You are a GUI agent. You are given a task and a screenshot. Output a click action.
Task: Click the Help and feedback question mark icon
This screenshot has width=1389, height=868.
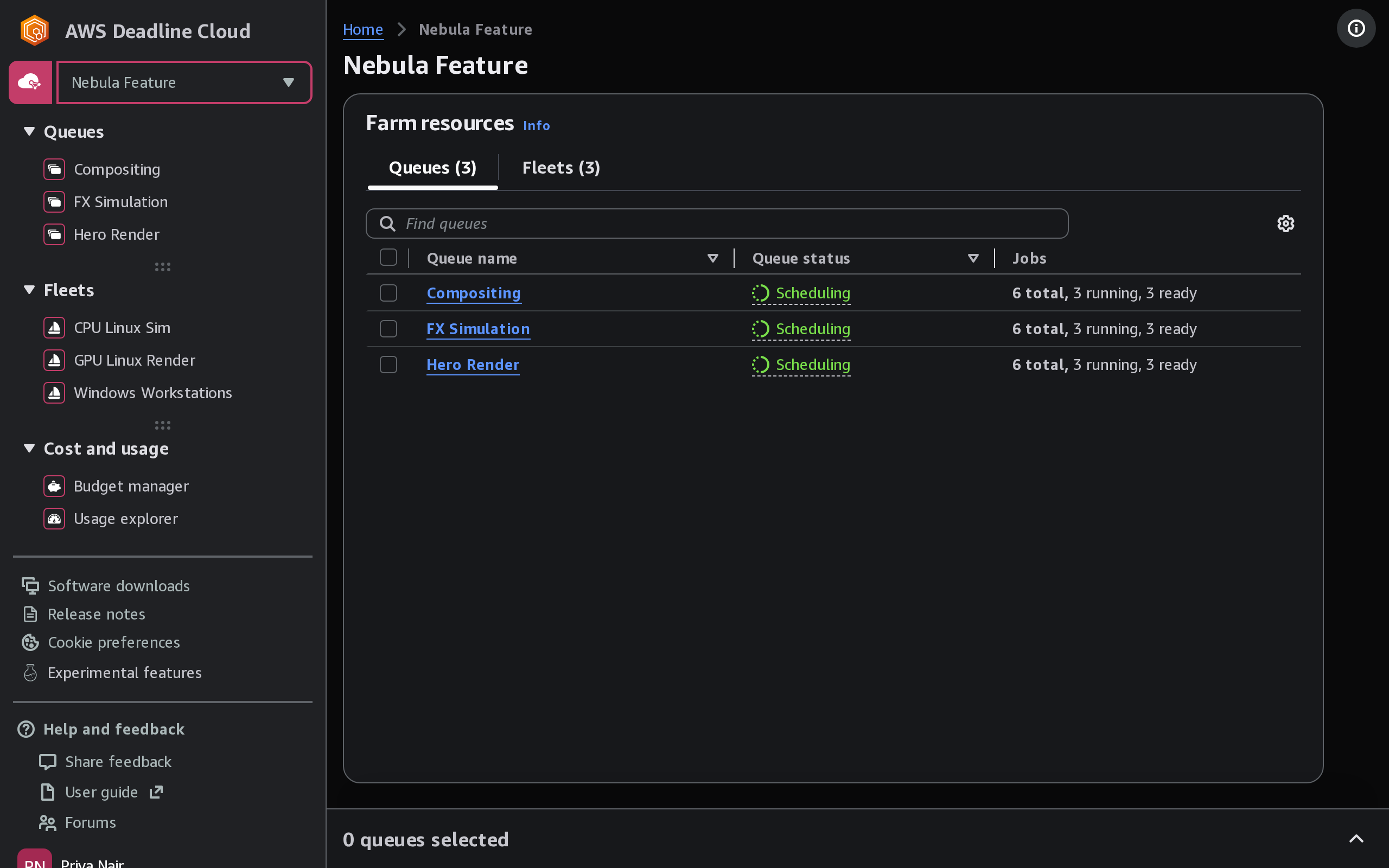pyautogui.click(x=27, y=729)
